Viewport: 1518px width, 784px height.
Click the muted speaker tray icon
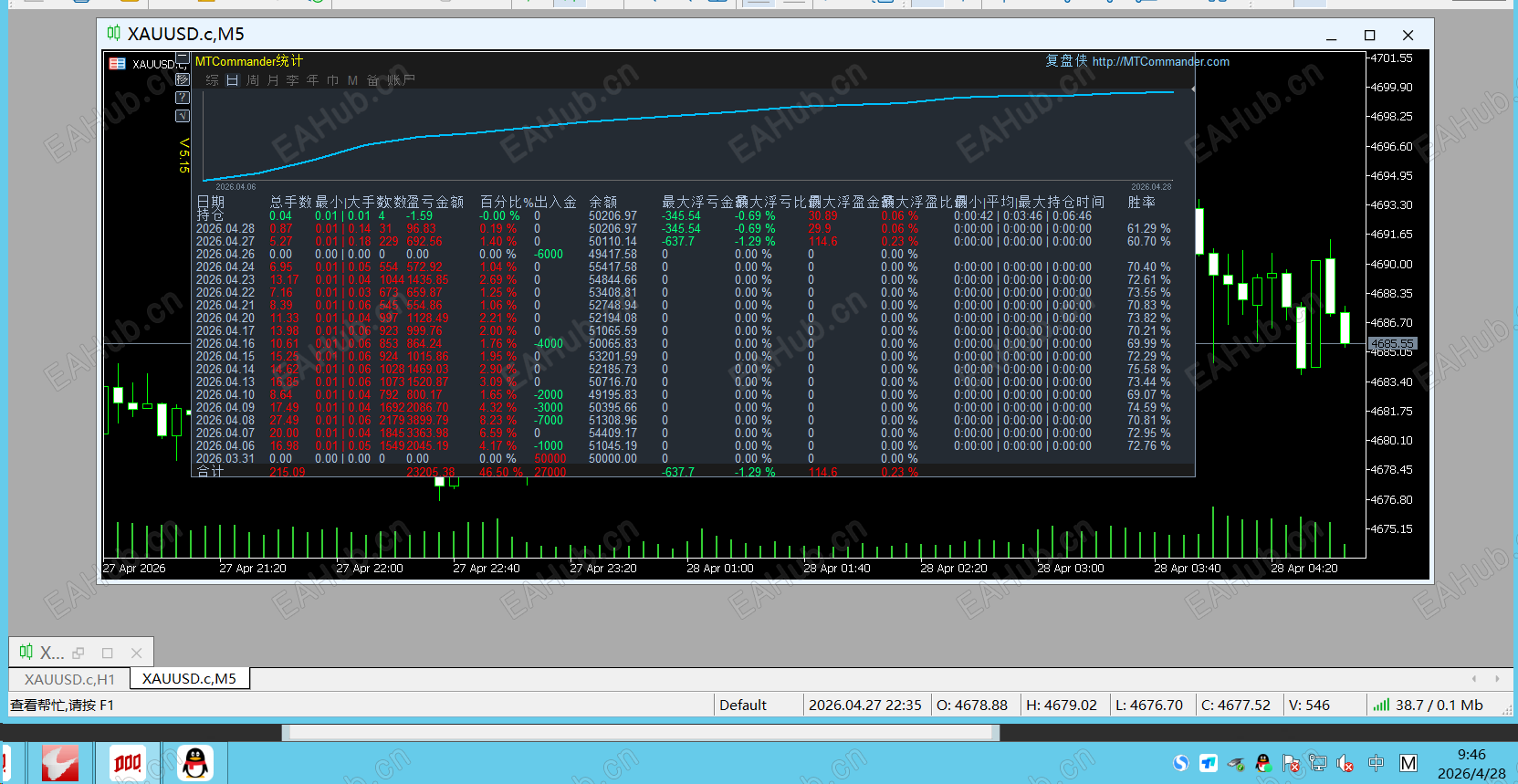pos(1345,763)
